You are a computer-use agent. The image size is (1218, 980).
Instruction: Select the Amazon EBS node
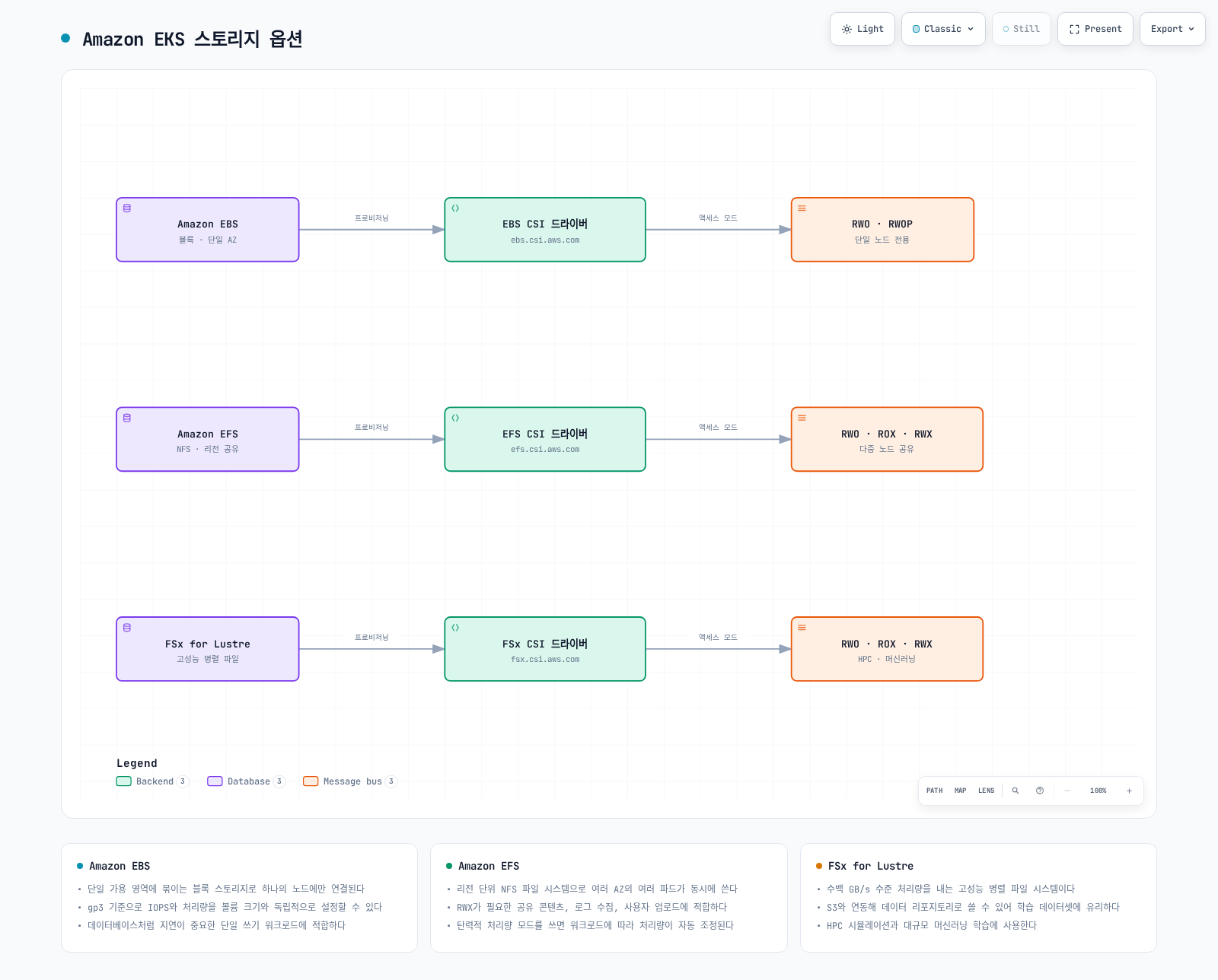click(208, 230)
